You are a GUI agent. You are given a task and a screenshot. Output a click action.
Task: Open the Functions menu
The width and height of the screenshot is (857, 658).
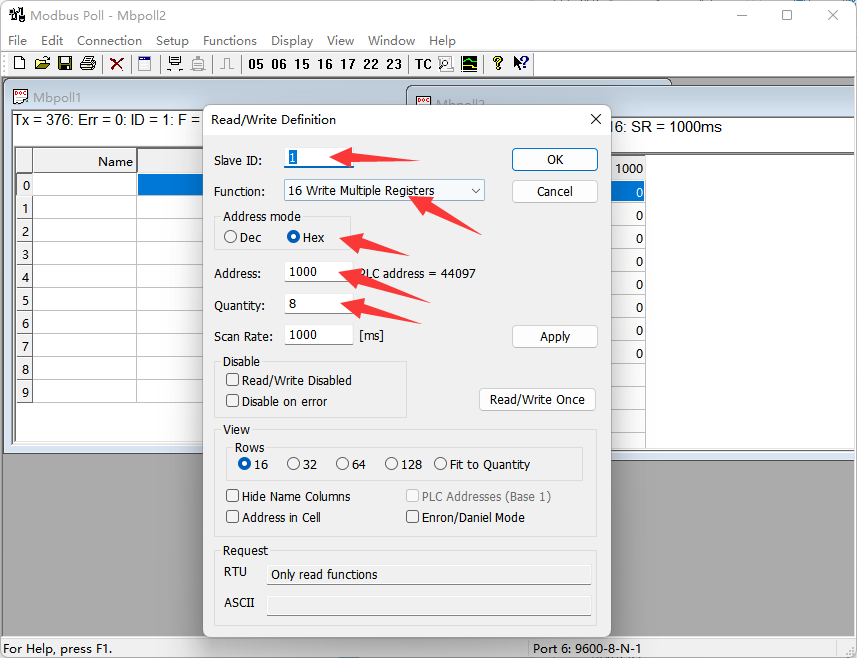coord(230,41)
